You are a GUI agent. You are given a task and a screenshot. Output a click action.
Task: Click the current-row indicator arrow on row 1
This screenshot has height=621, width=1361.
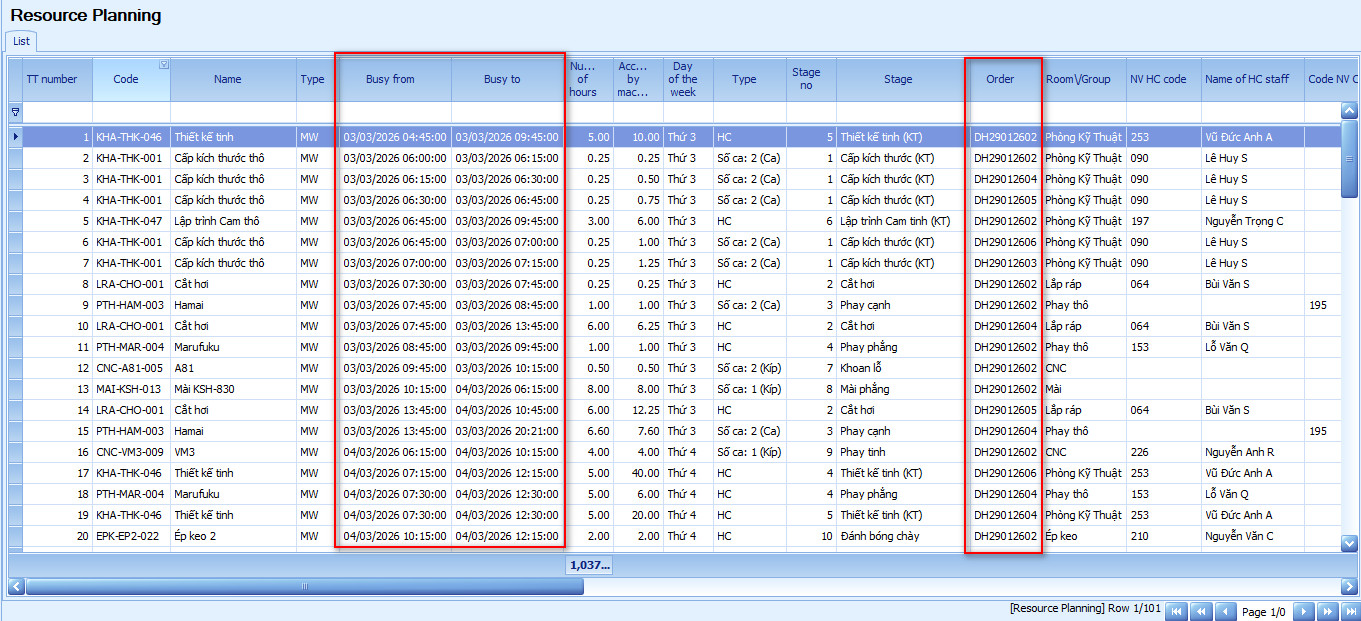pyautogui.click(x=15, y=137)
